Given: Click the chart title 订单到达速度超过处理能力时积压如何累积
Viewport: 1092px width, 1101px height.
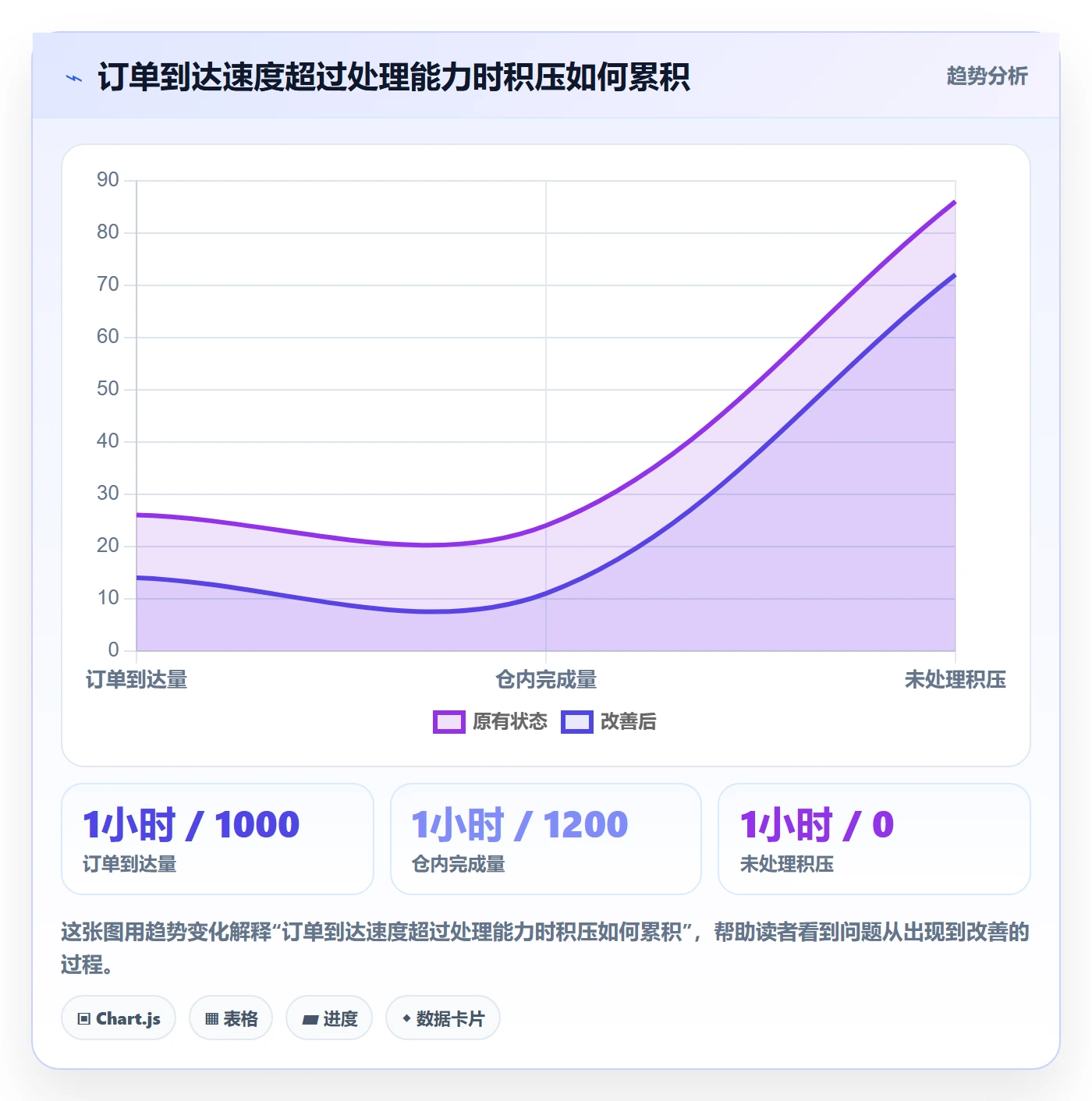Looking at the screenshot, I should [394, 77].
